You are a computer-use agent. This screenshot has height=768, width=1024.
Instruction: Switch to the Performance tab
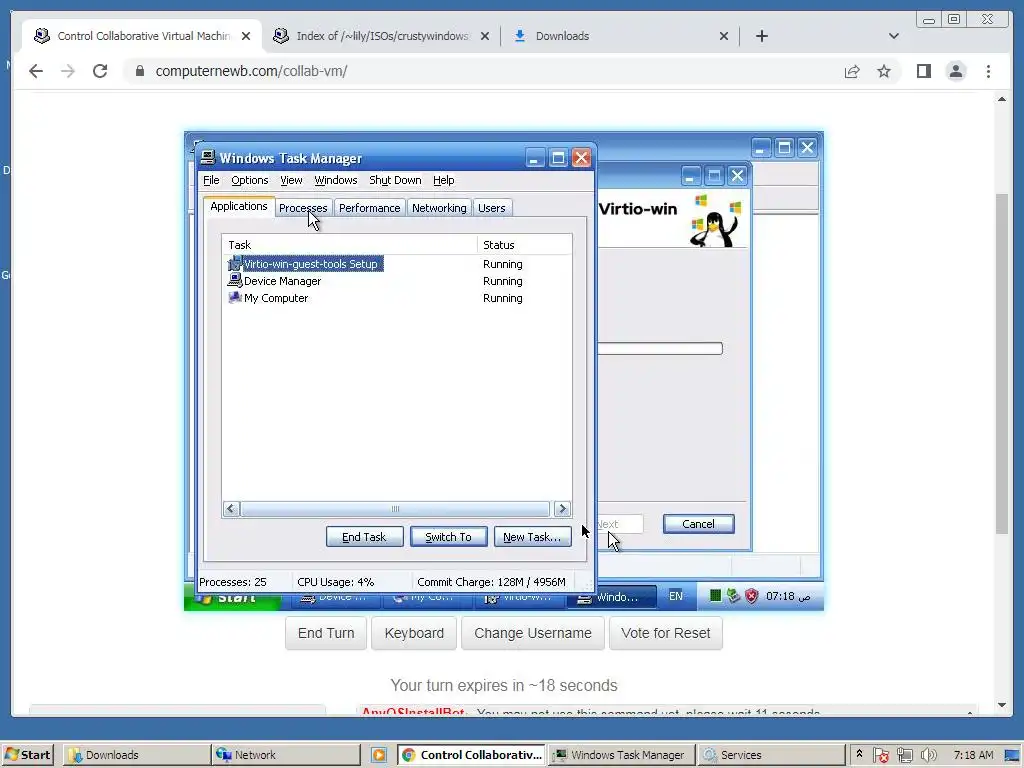[370, 208]
